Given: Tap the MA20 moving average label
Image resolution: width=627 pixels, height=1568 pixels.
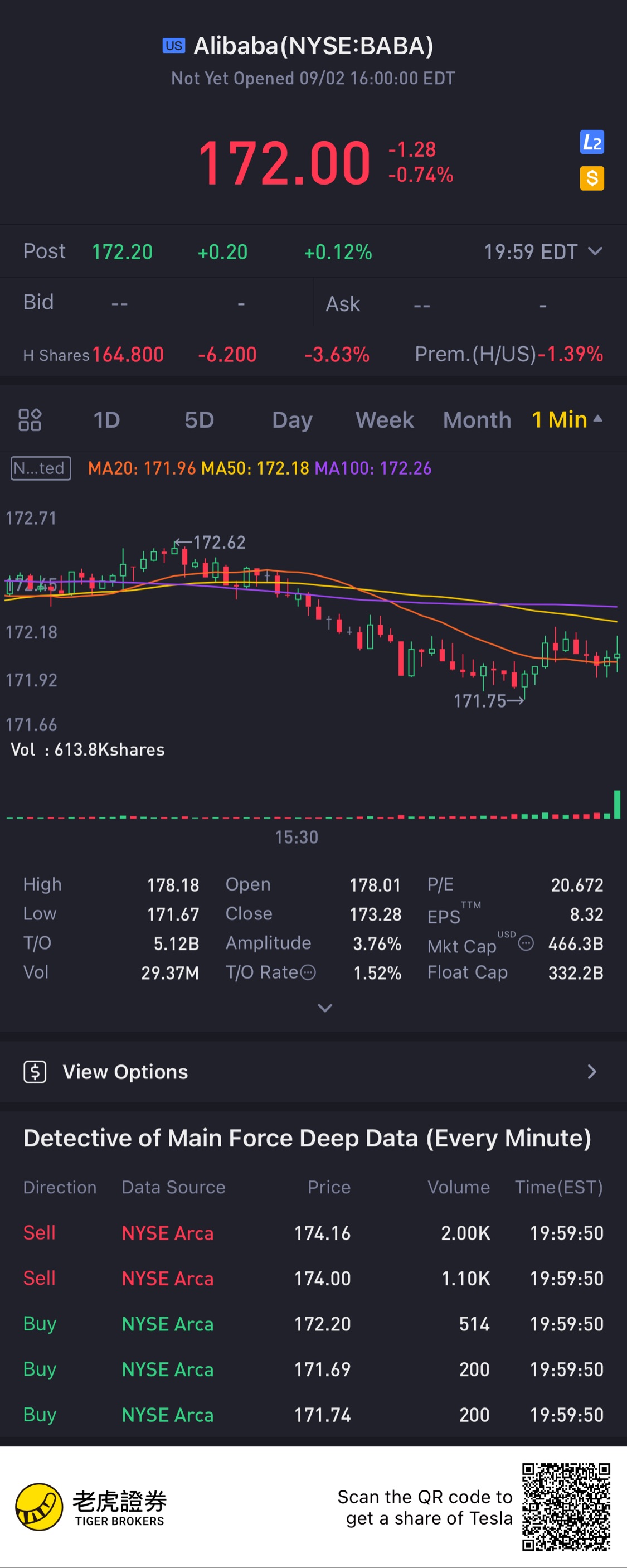Looking at the screenshot, I should pos(142,468).
